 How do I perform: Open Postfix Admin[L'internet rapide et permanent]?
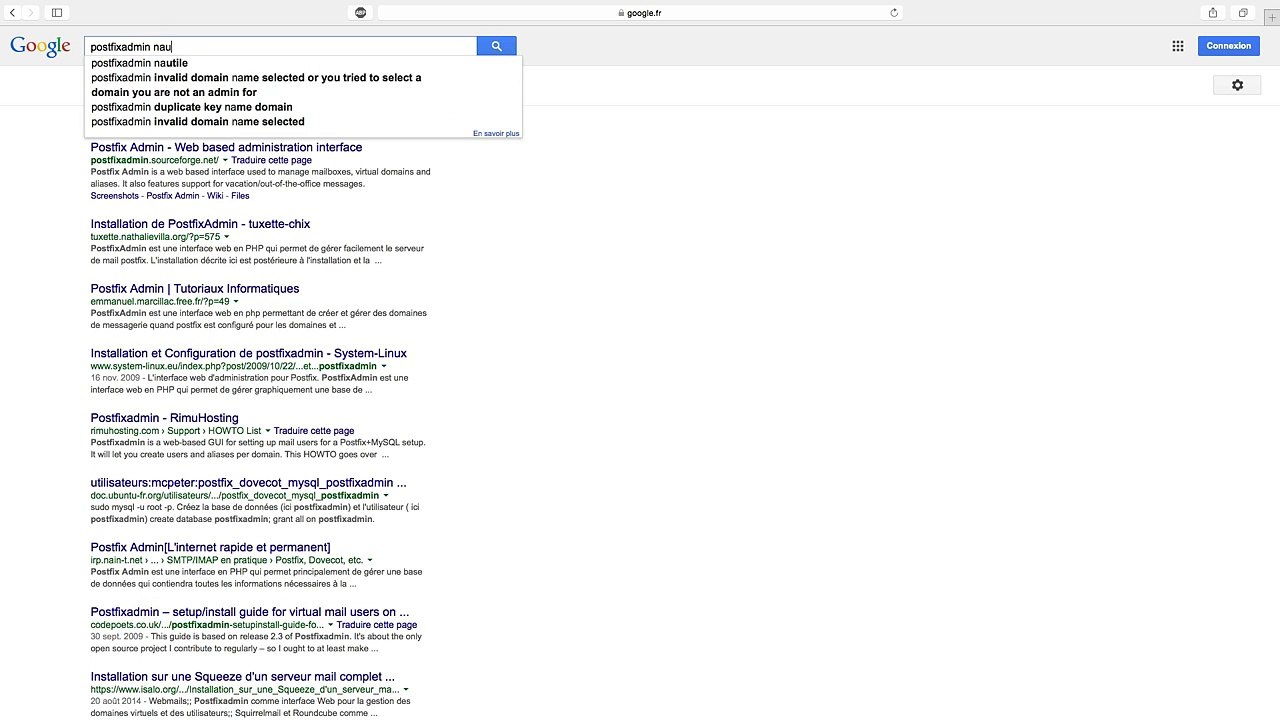[x=210, y=547]
